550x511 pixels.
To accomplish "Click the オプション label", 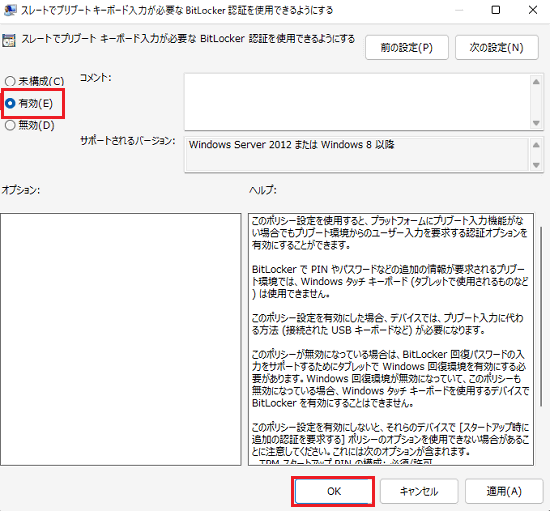I will tap(21, 190).
